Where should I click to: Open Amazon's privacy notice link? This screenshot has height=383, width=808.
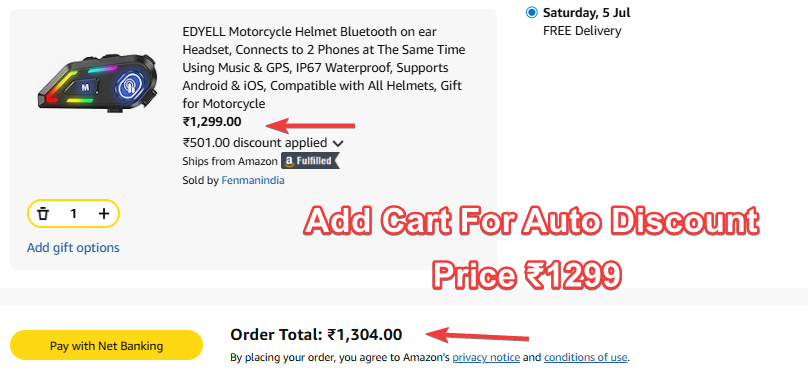486,357
